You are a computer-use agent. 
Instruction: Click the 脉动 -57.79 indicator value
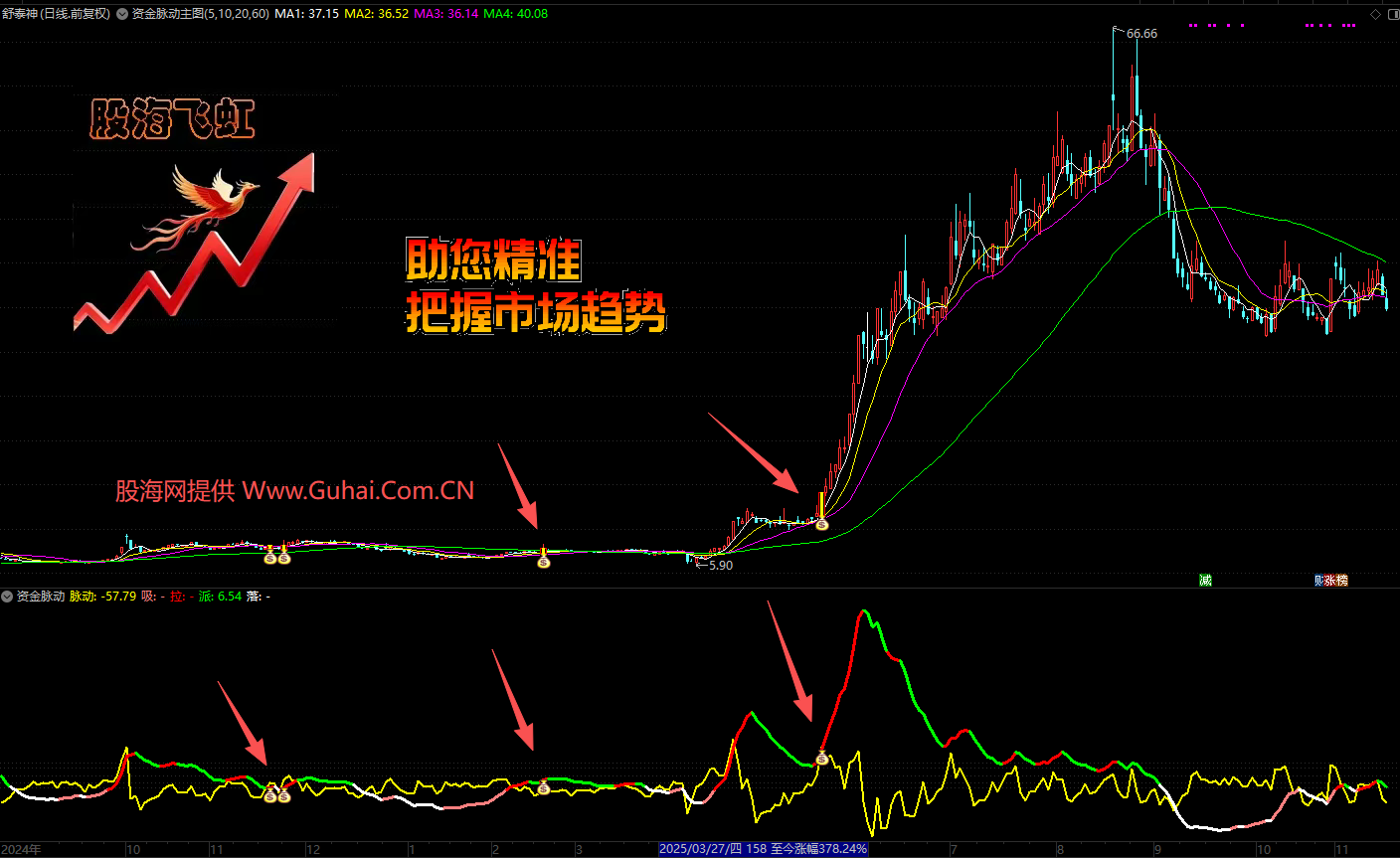pyautogui.click(x=102, y=597)
